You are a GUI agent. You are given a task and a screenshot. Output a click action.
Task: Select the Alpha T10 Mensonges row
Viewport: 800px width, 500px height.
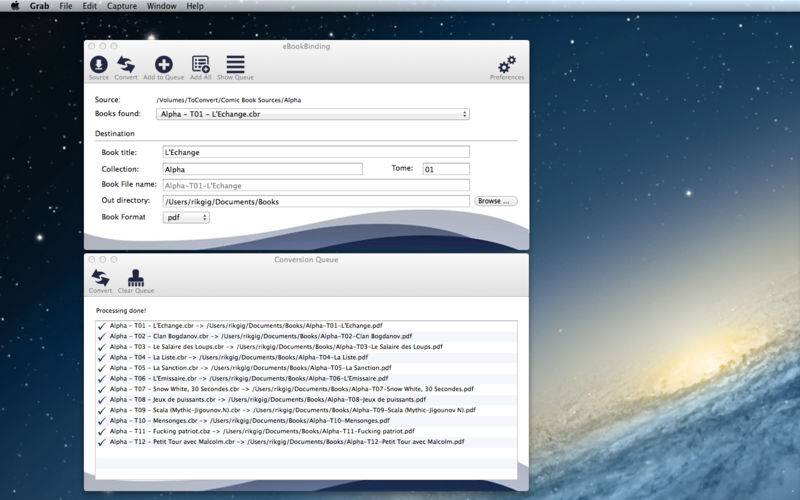306,421
